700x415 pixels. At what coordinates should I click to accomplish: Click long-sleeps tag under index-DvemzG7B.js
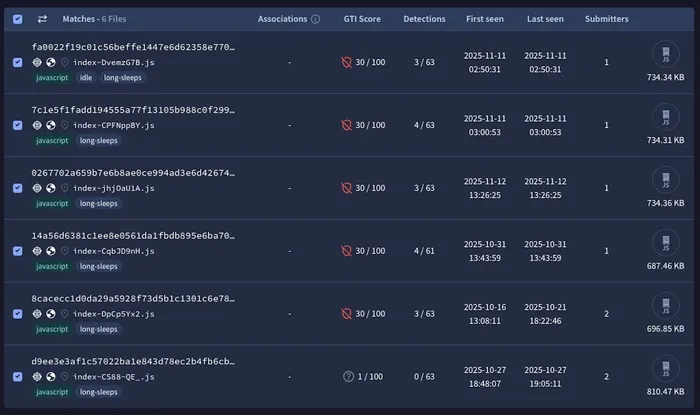pyautogui.click(x=123, y=78)
